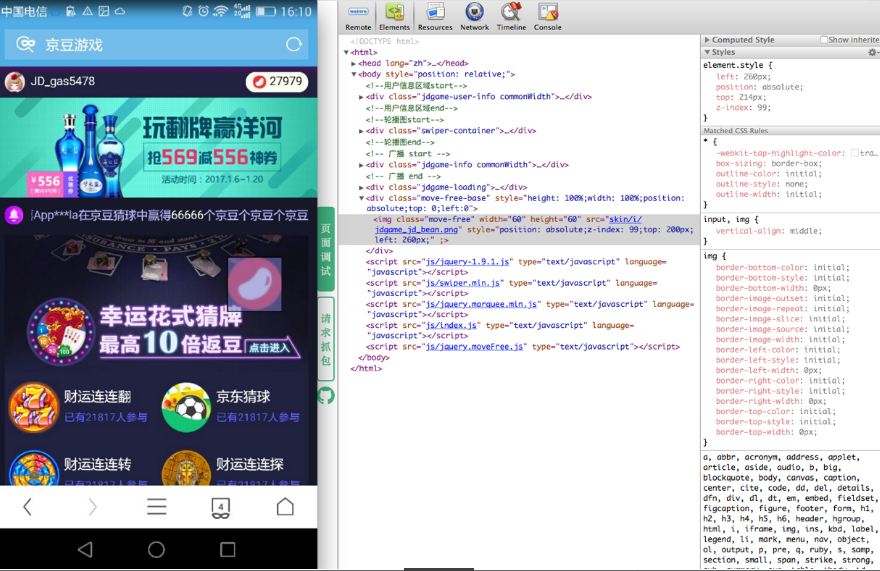
Task: Tap the purple notification bell icon
Action: [x=14, y=215]
